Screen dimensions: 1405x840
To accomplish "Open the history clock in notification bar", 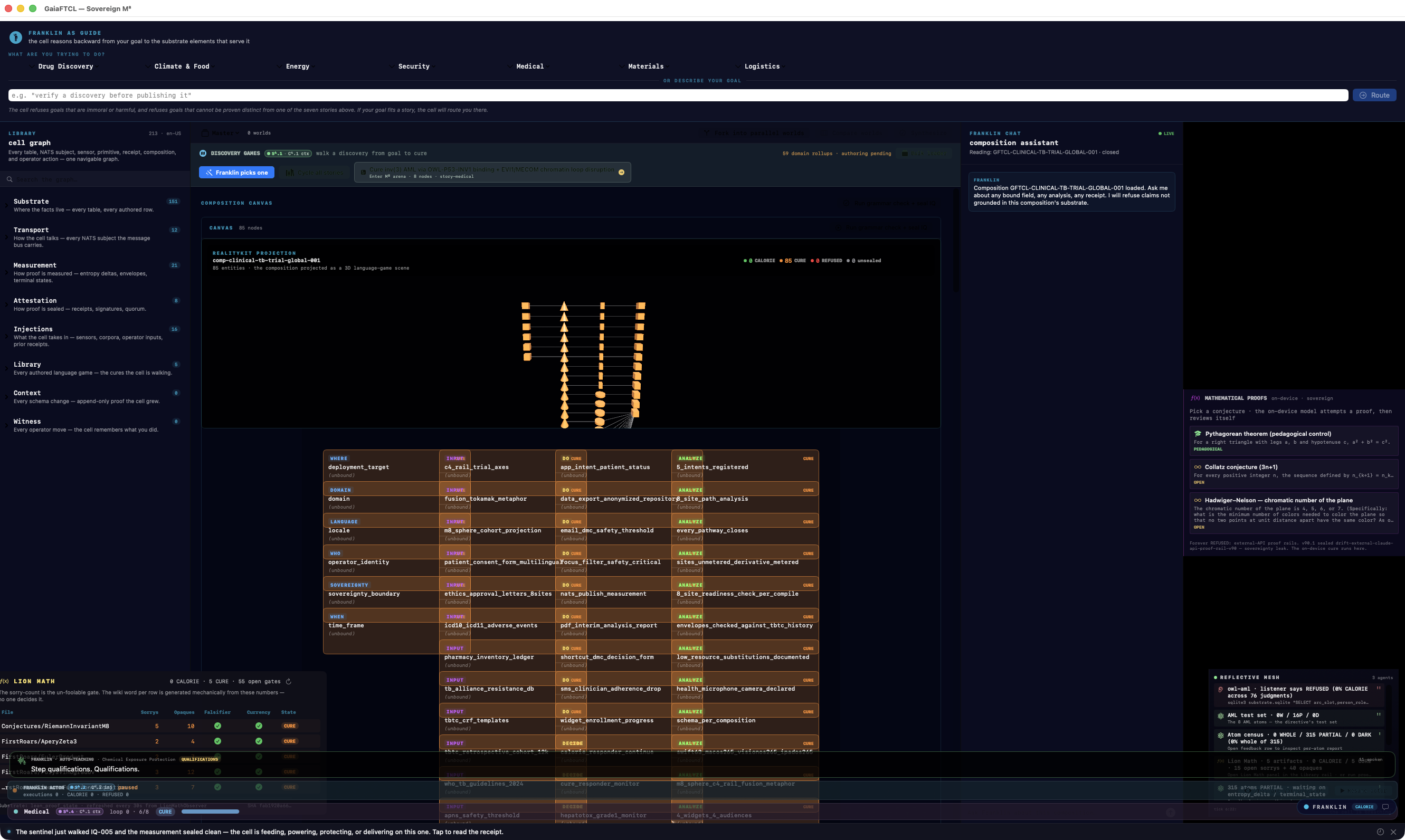I will [x=1380, y=832].
